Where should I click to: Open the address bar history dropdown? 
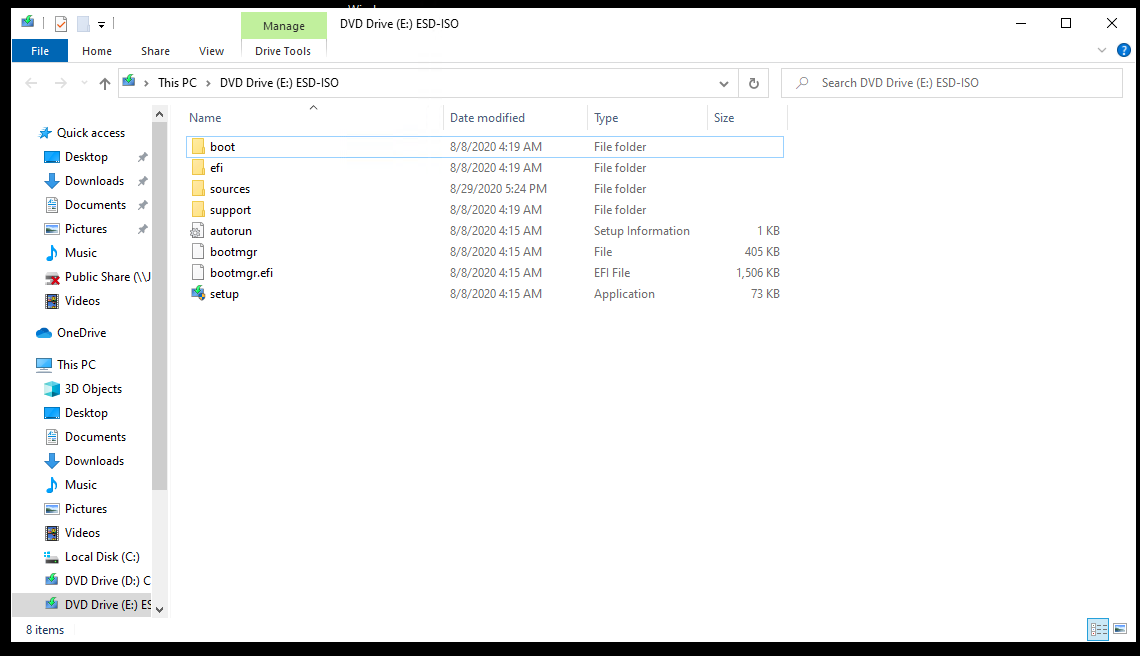[x=724, y=83]
